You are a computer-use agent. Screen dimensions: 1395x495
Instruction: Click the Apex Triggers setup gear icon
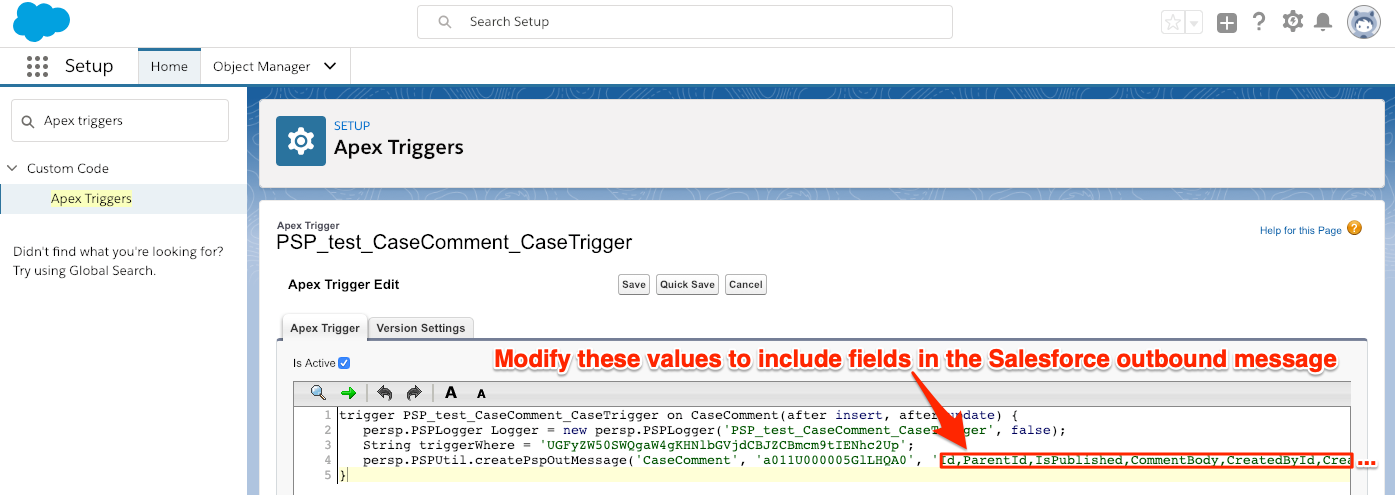(x=301, y=141)
